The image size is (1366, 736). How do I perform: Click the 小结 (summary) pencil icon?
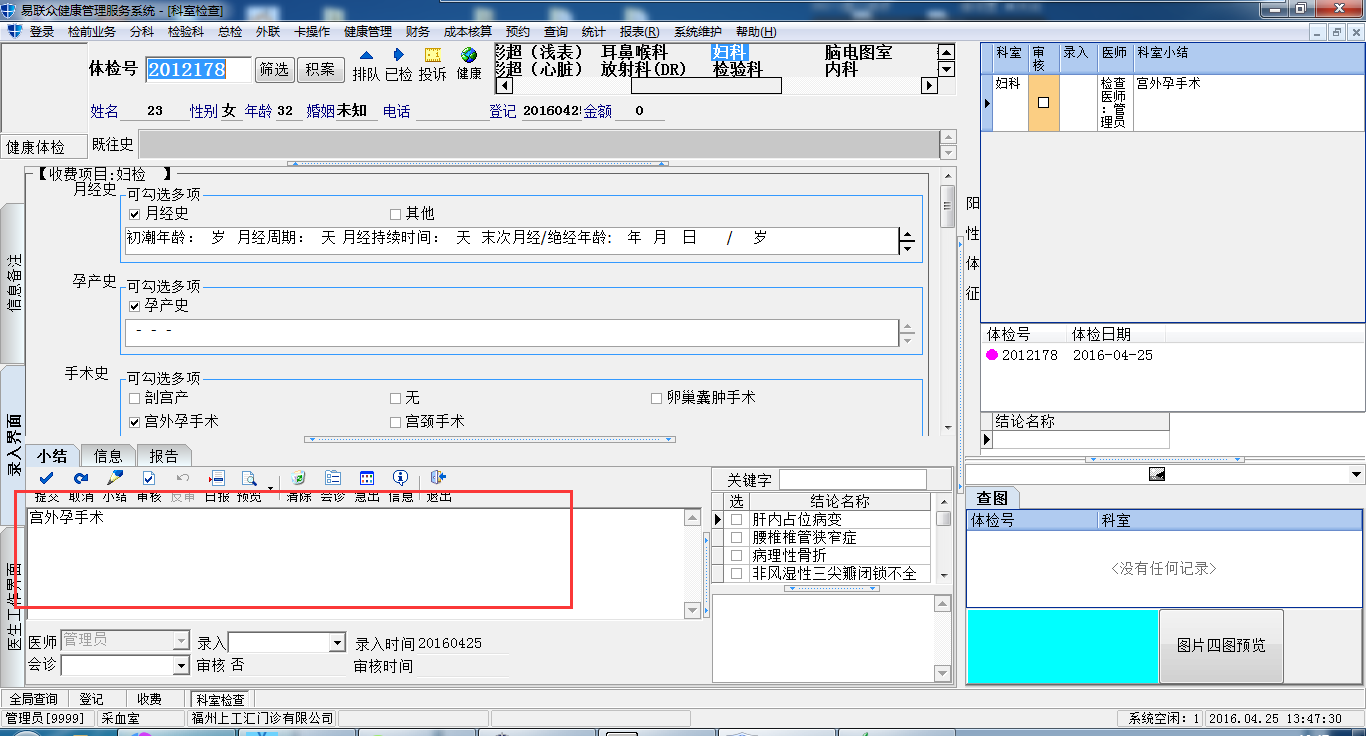115,478
